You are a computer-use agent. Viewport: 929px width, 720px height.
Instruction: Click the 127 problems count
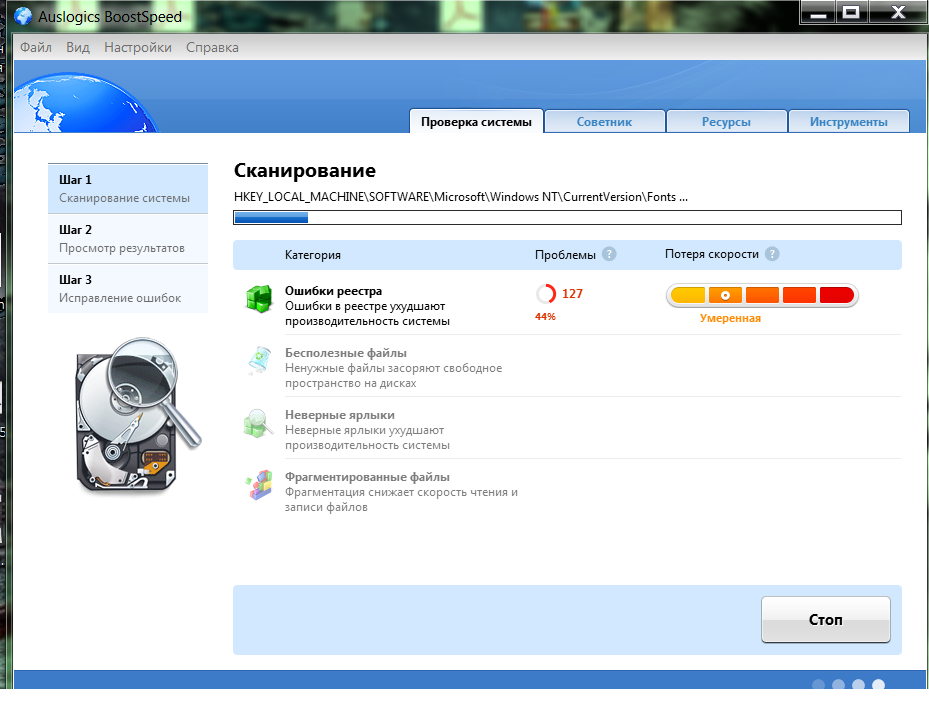572,293
